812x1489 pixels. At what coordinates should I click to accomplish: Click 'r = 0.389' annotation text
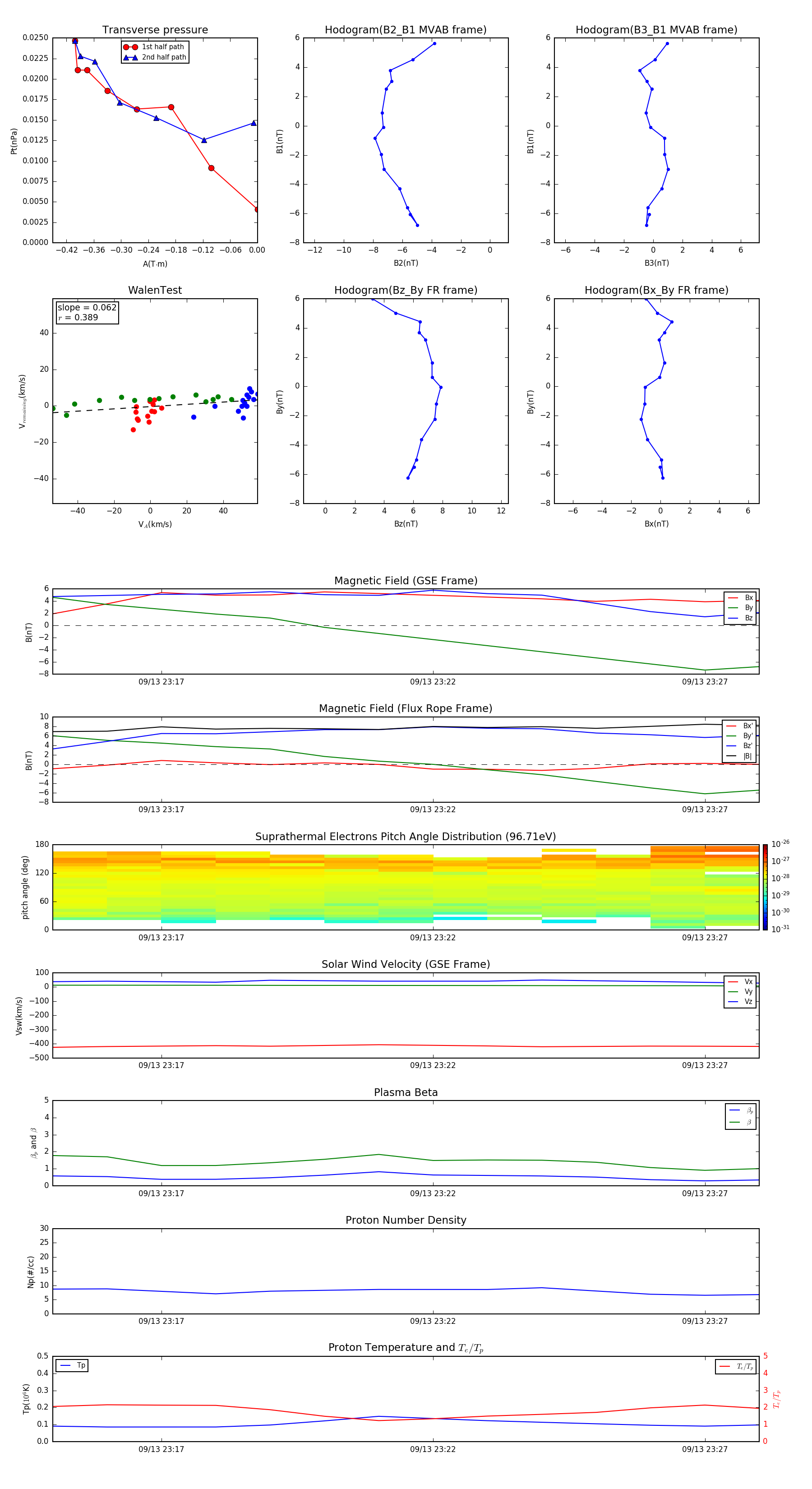pos(78,317)
